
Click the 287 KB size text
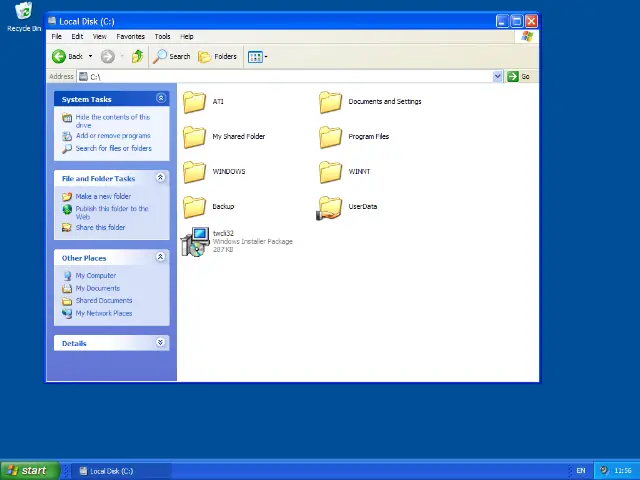[223, 249]
